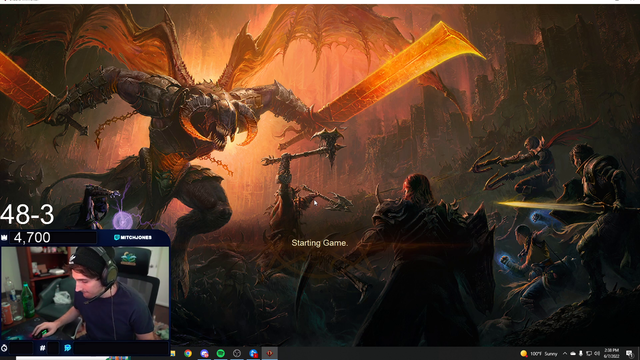Open the volume speaker tray icon

(x=597, y=353)
